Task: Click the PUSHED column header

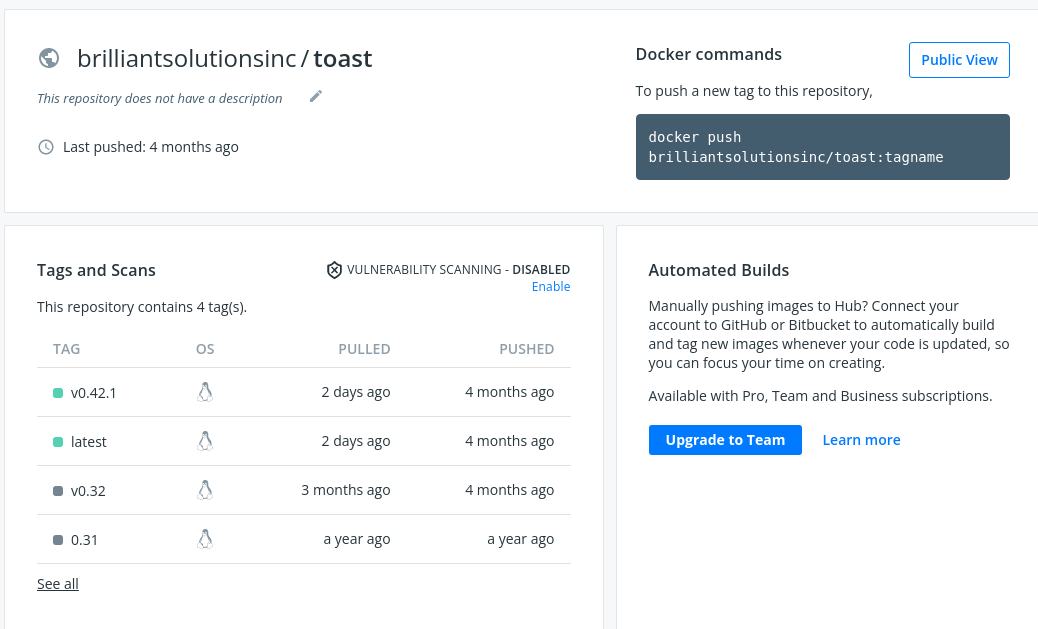Action: [x=526, y=349]
